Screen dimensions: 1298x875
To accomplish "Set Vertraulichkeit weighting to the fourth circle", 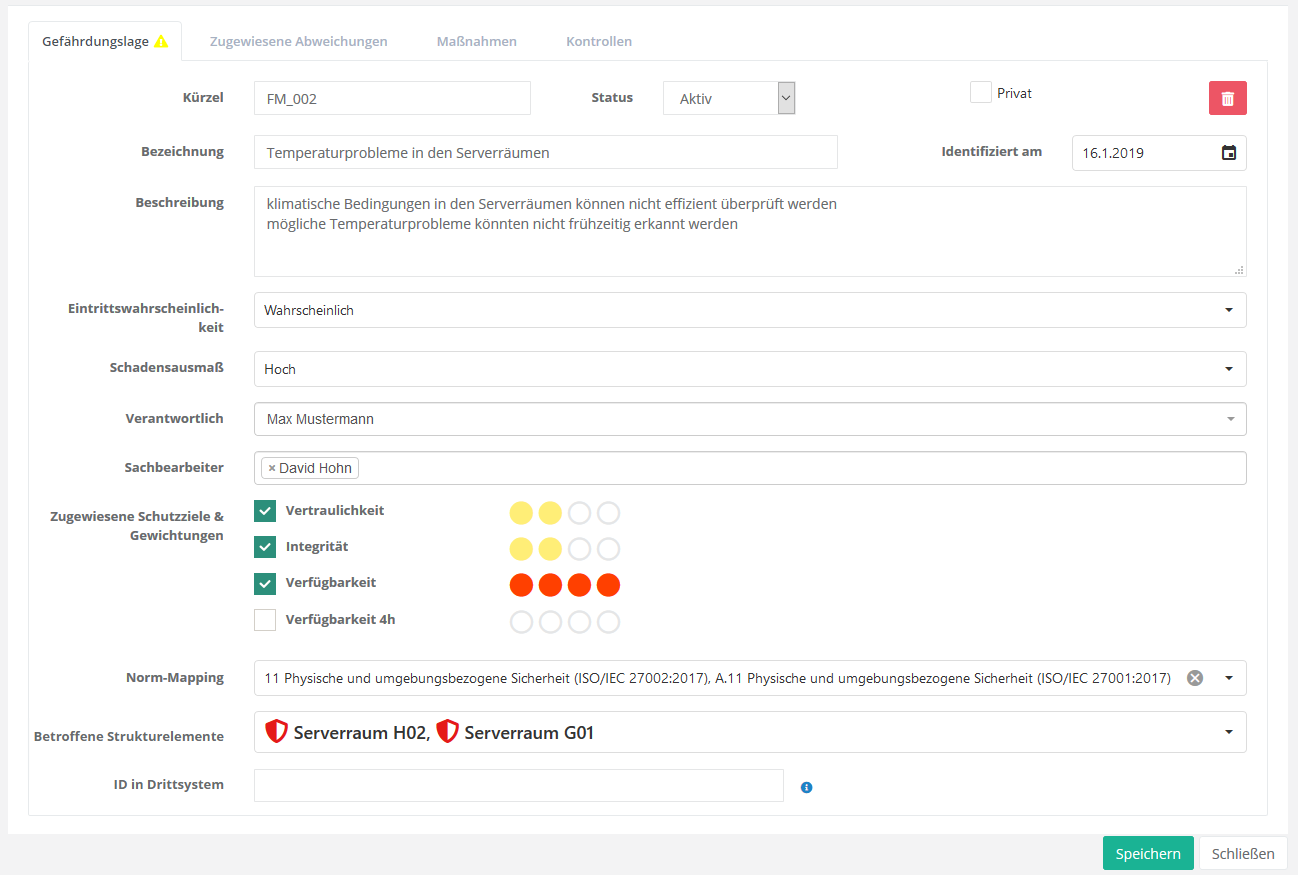I will tap(608, 514).
